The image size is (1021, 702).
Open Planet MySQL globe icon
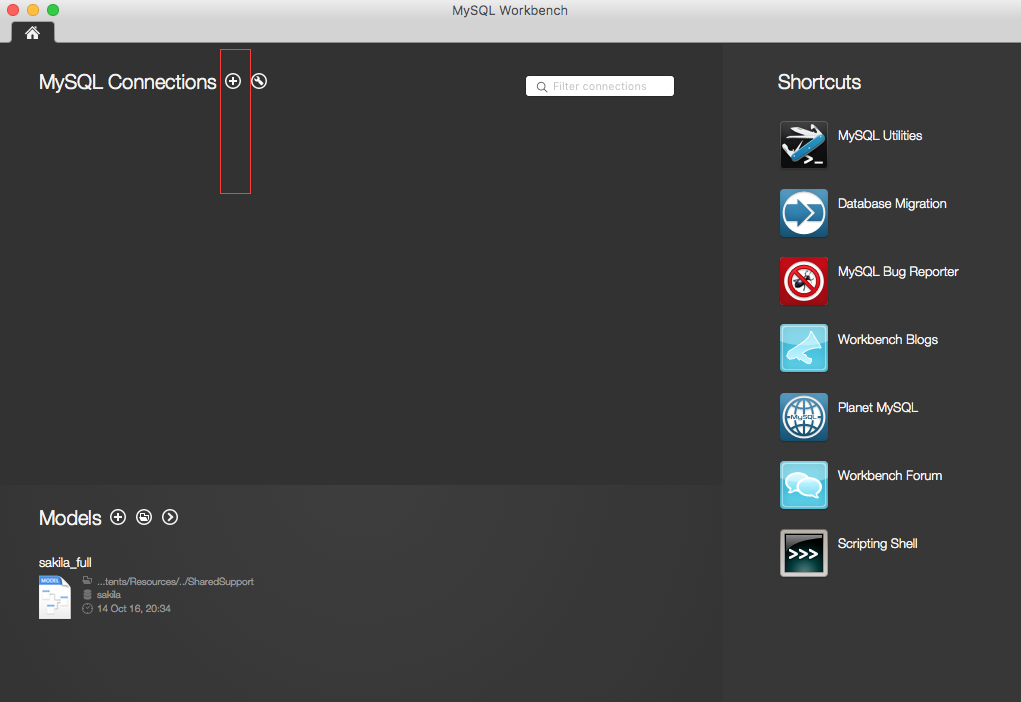[x=804, y=417]
